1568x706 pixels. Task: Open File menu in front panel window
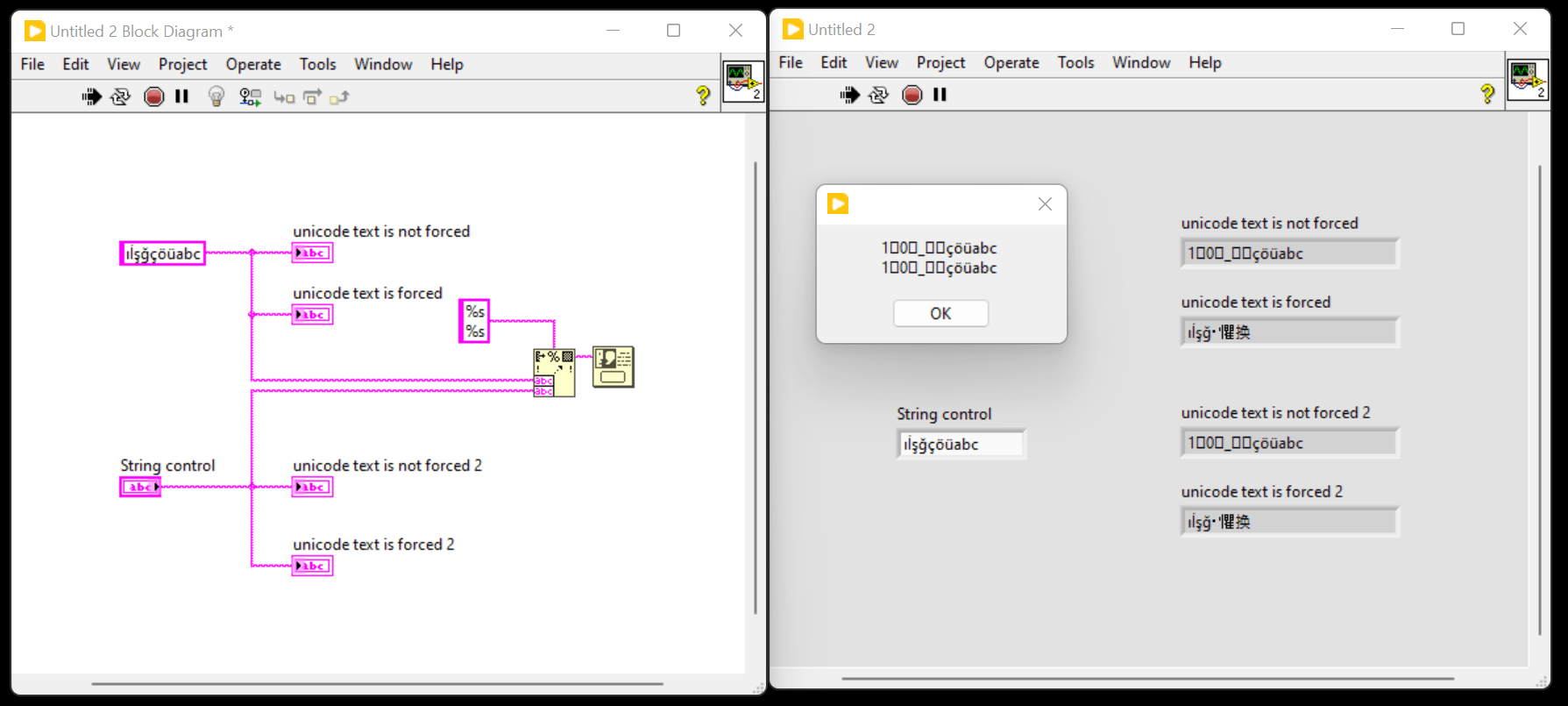tap(791, 62)
